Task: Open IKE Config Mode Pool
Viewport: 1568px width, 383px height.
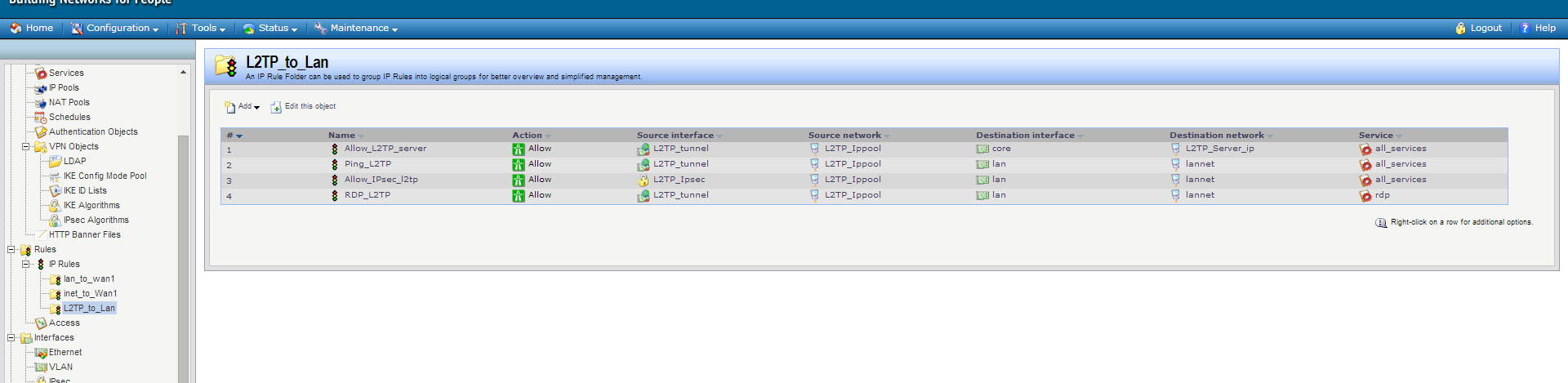Action: (105, 176)
